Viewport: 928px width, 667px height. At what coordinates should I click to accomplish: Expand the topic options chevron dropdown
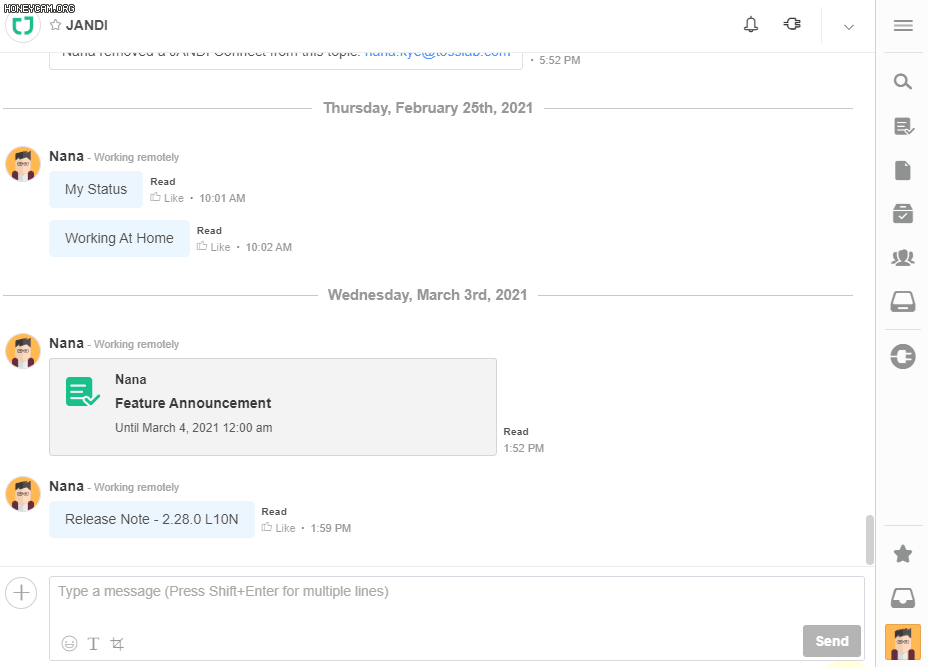click(x=849, y=27)
